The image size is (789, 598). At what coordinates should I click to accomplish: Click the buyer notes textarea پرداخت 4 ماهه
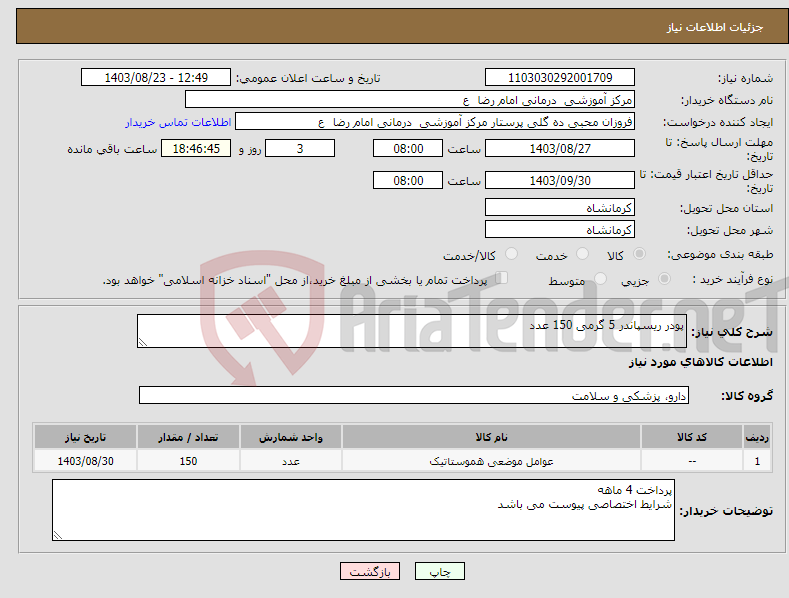(363, 510)
